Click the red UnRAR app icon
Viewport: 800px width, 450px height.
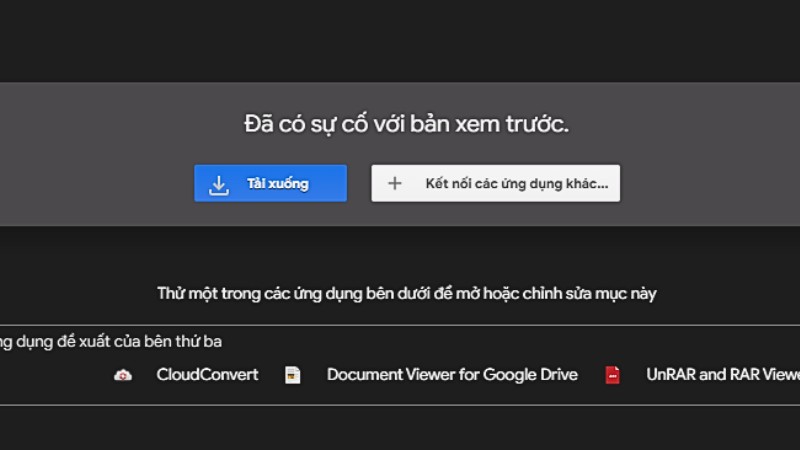click(612, 375)
